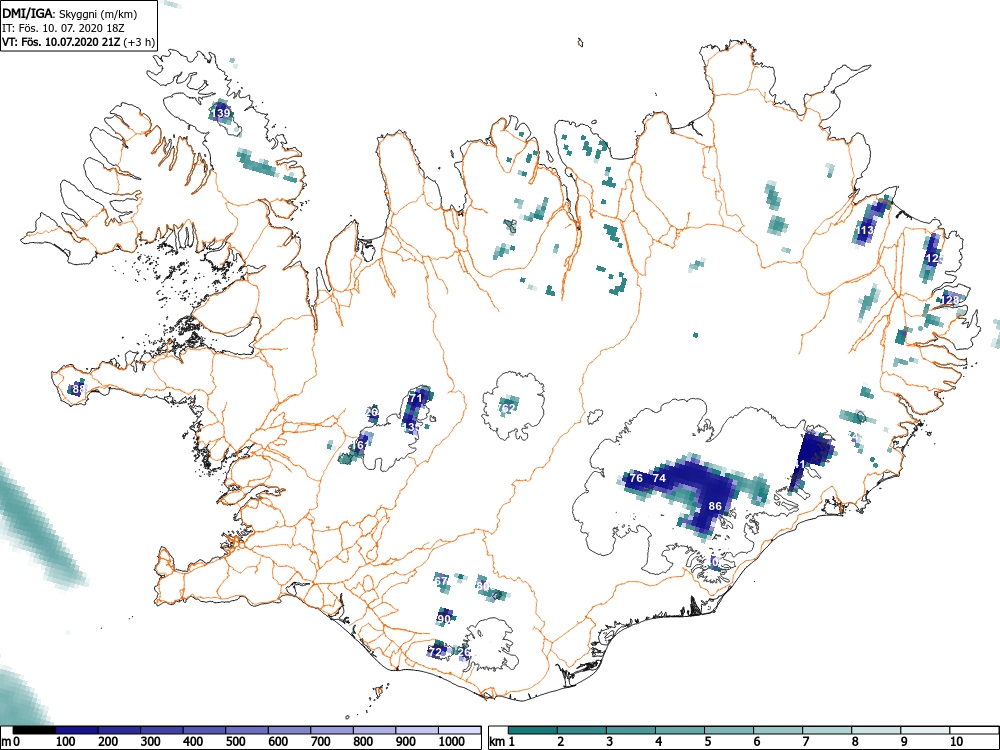The width and height of the screenshot is (1000, 750).
Task: Click the 'VT: Fös. 10.07.2020 21Z (+3 h)' line
Action: coord(78,42)
